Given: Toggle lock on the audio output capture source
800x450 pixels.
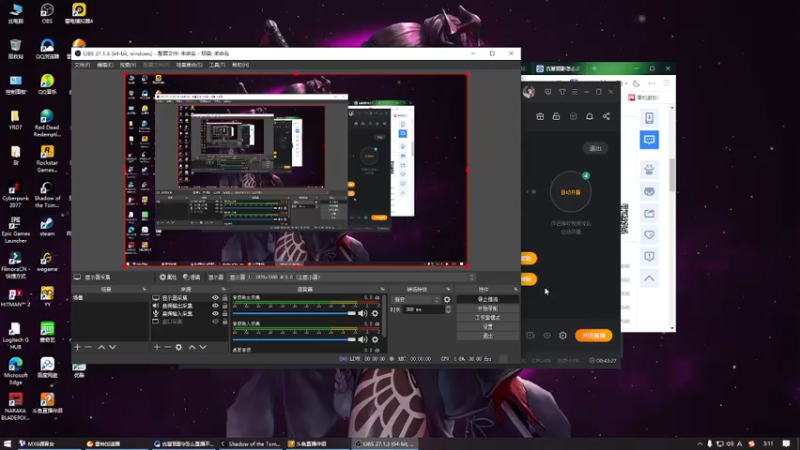Looking at the screenshot, I should [224, 306].
